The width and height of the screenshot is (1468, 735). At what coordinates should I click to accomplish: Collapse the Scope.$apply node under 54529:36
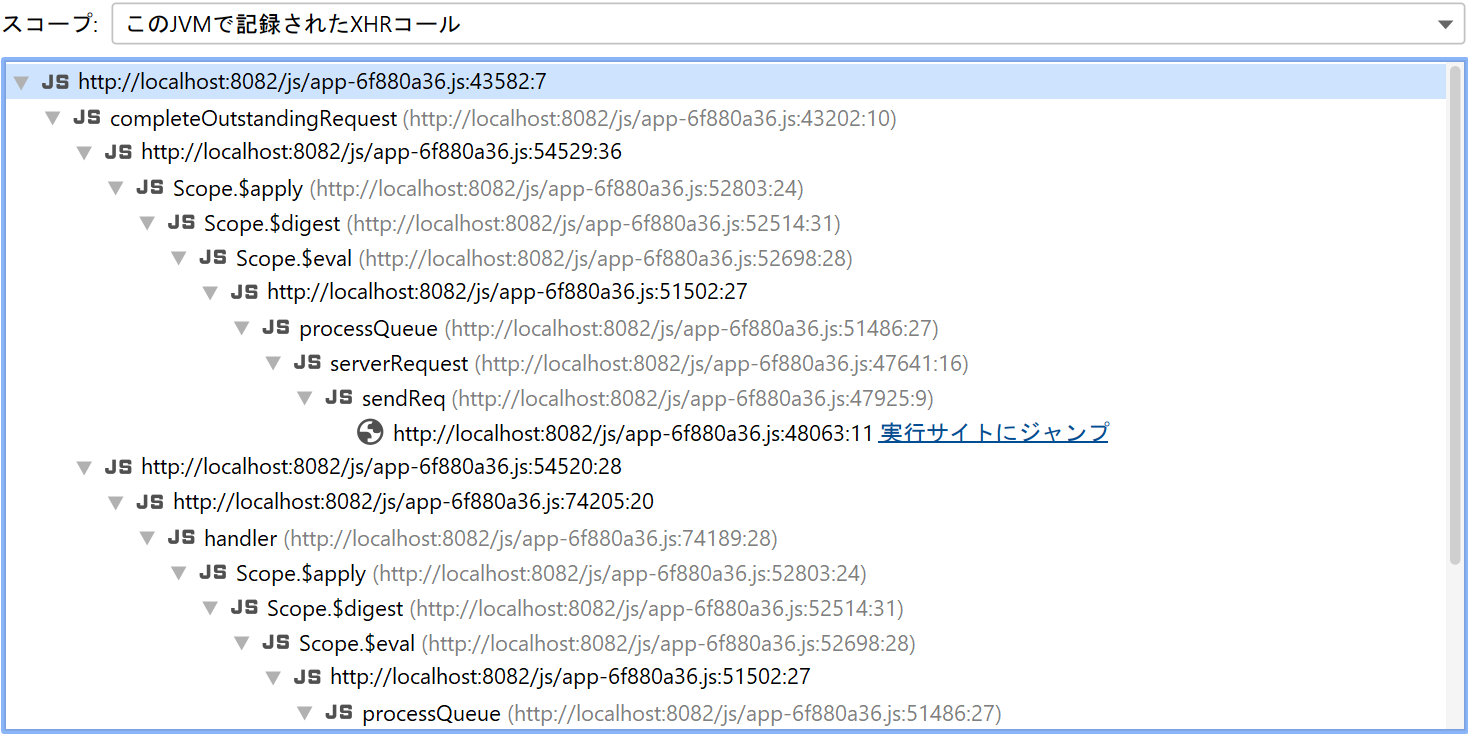117,189
